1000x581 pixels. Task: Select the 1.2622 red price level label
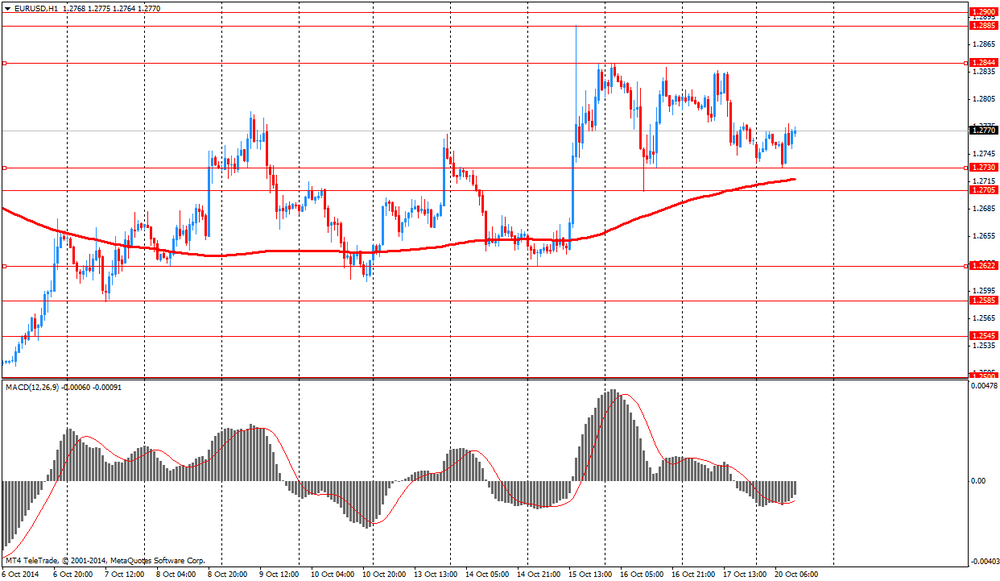983,265
